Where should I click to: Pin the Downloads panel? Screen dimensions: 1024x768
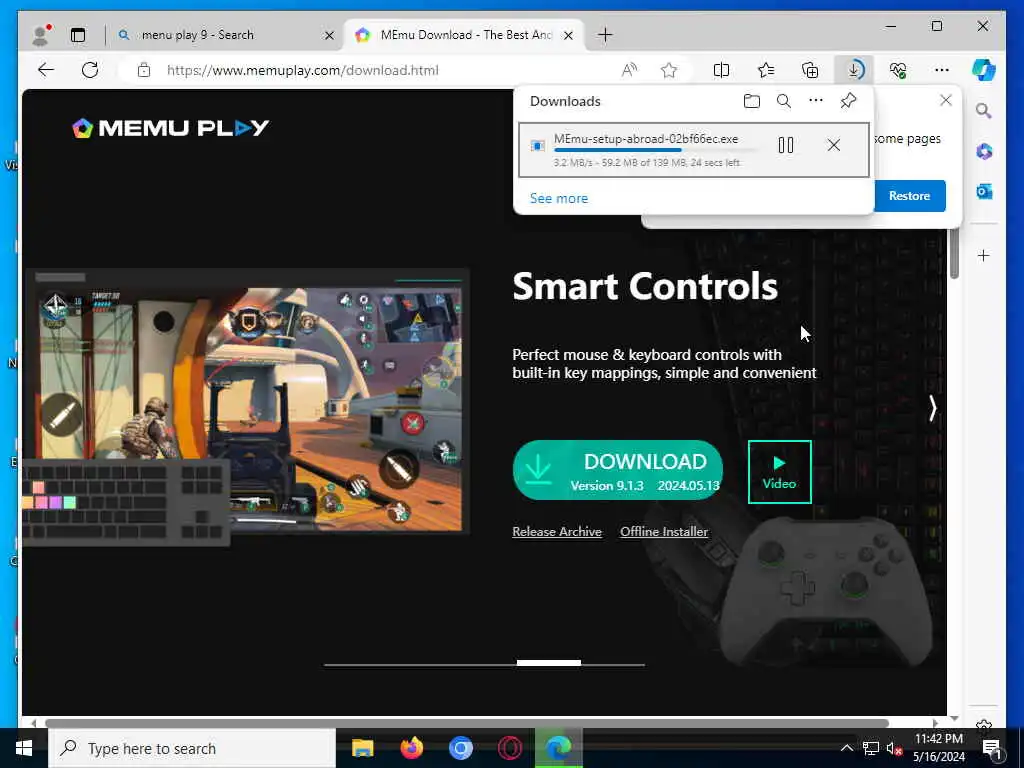coord(848,101)
